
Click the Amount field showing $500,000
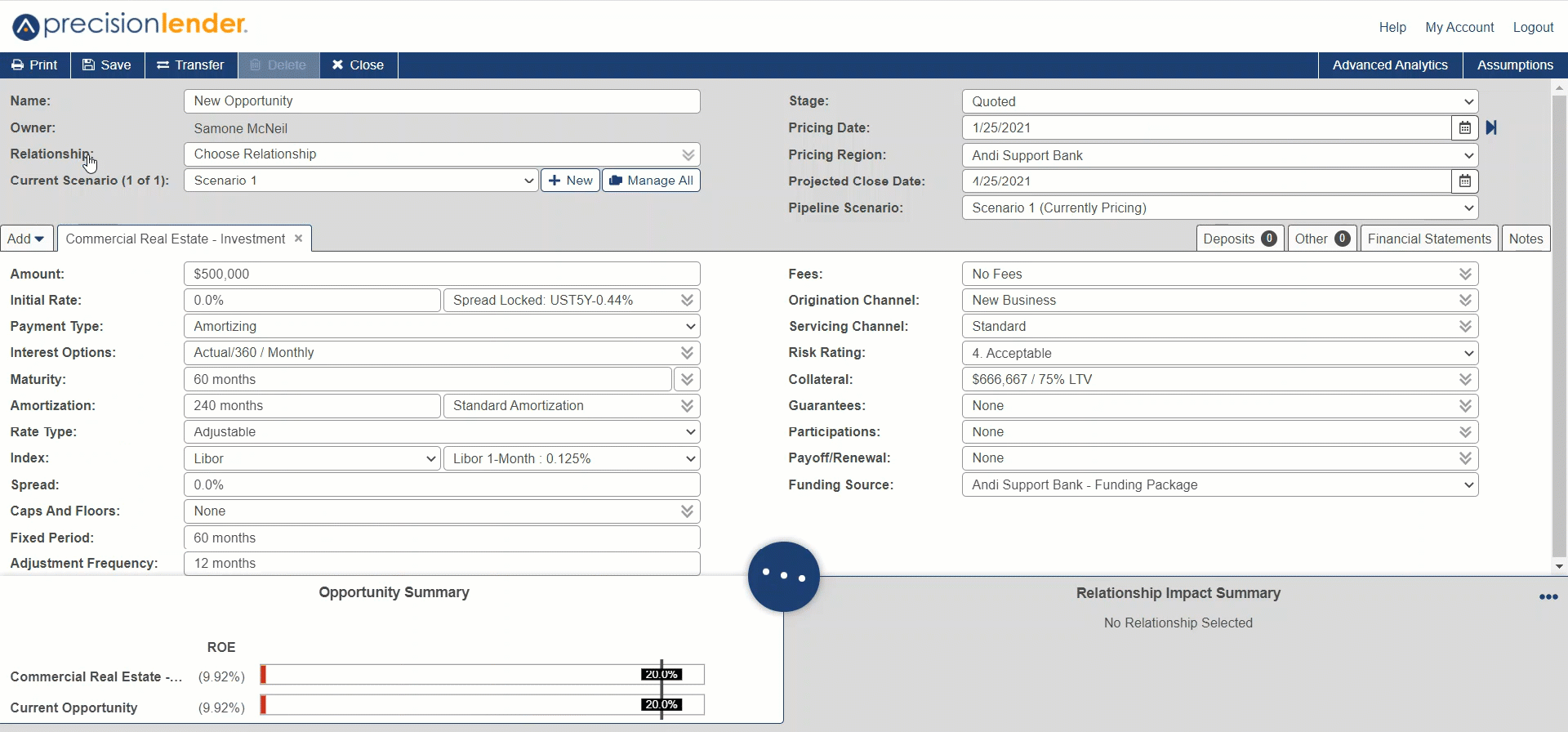pyautogui.click(x=442, y=274)
